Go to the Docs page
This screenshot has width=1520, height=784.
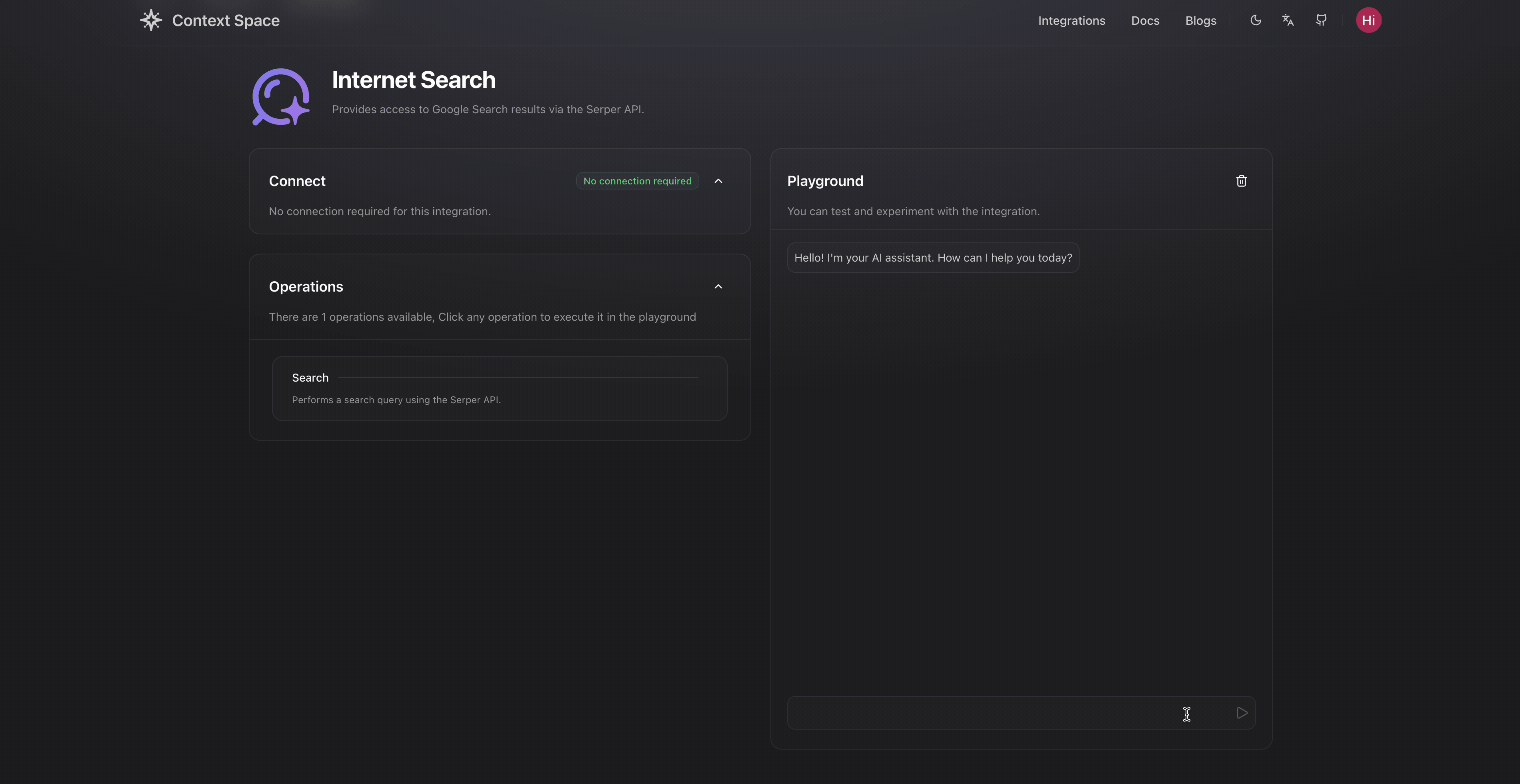(x=1145, y=21)
